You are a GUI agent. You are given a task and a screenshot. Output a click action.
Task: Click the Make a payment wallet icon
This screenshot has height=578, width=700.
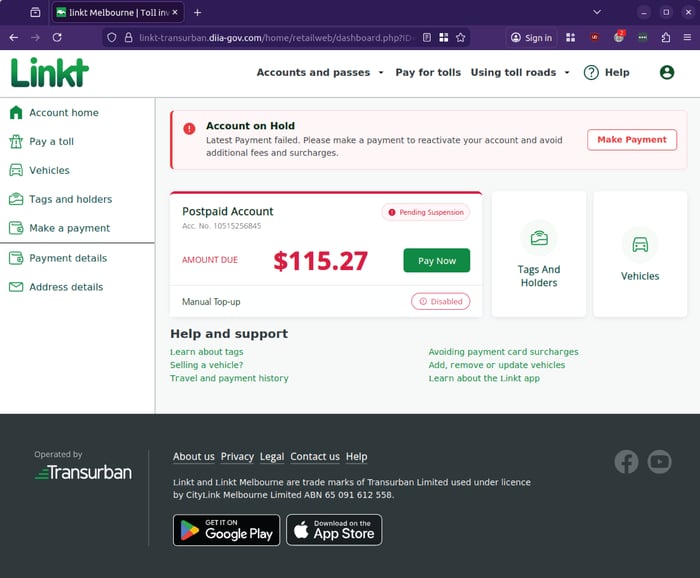click(x=16, y=228)
